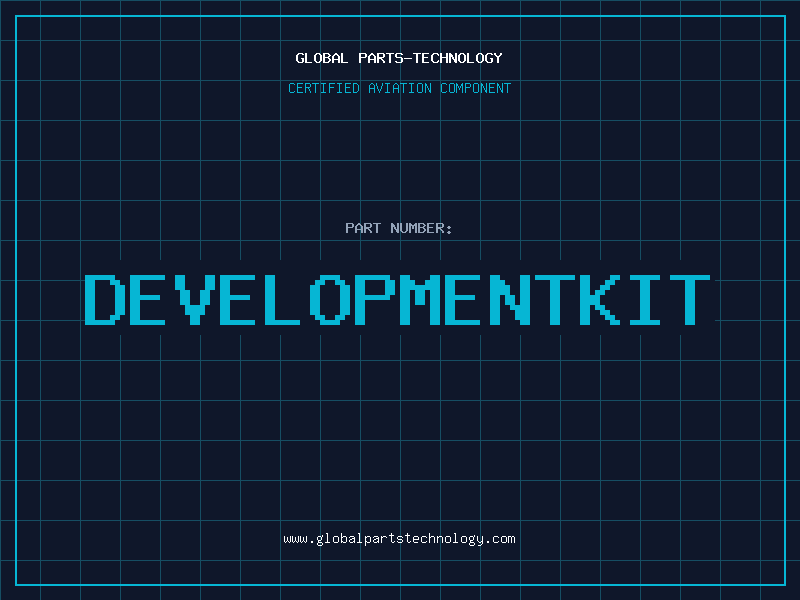Click the large letter D in DEVELOPMENTKIT
The image size is (800, 600).
[103, 300]
